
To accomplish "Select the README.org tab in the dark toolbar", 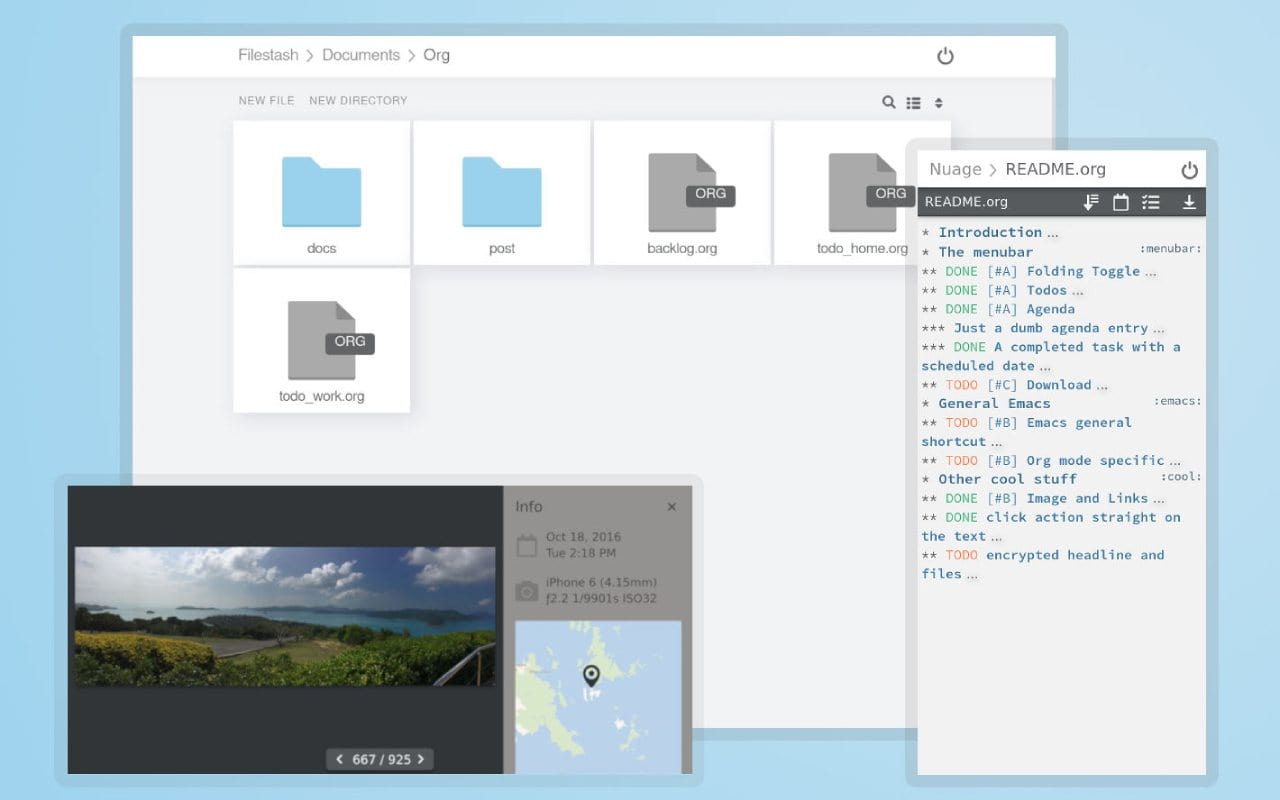I will click(x=966, y=201).
